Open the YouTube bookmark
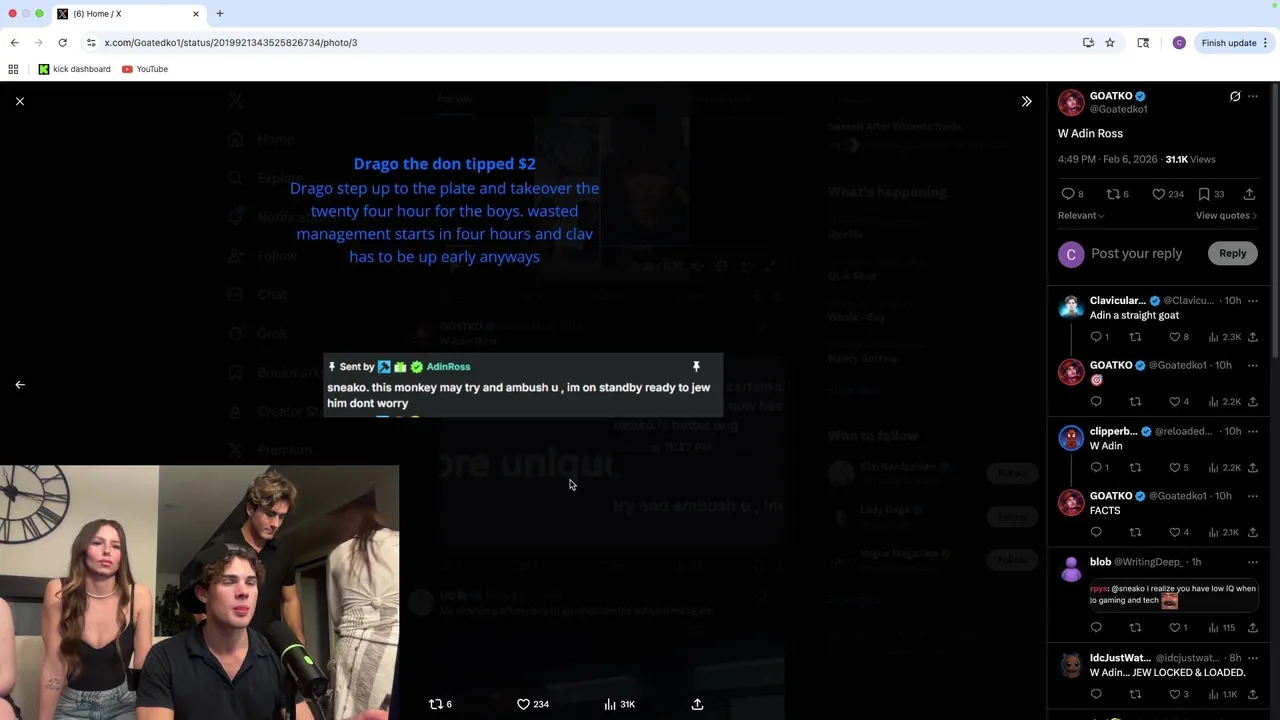The image size is (1280, 720). (x=145, y=69)
